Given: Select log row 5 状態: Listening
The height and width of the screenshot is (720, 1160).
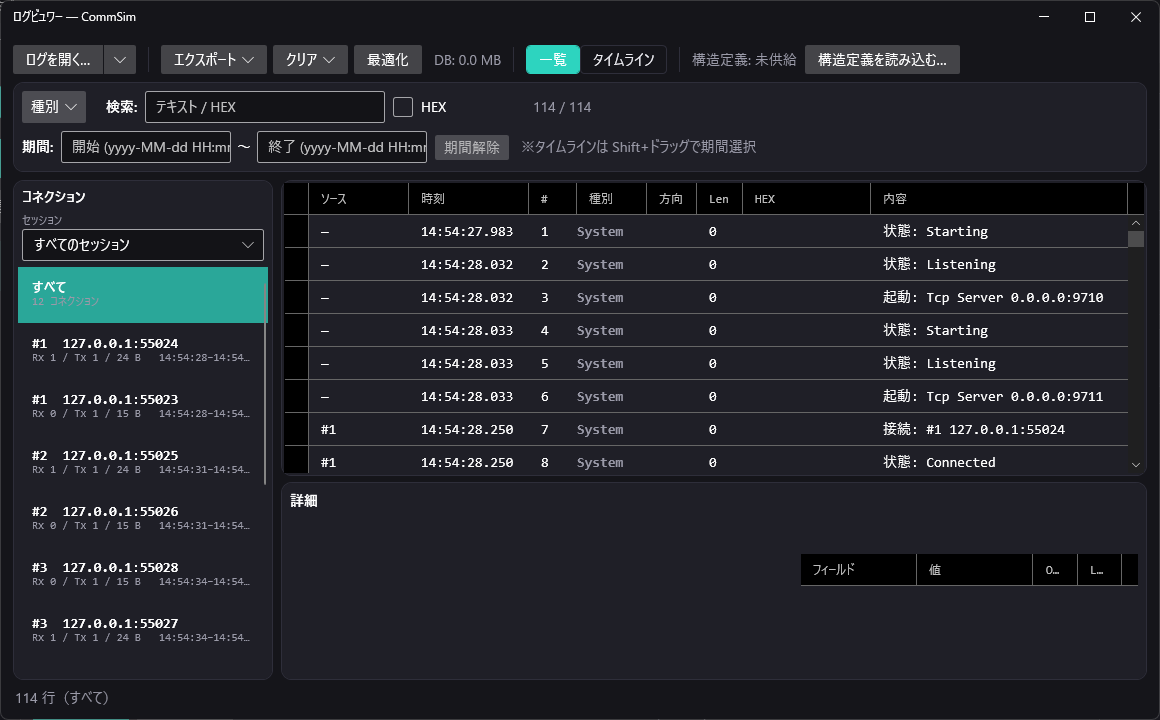Looking at the screenshot, I should [x=707, y=363].
